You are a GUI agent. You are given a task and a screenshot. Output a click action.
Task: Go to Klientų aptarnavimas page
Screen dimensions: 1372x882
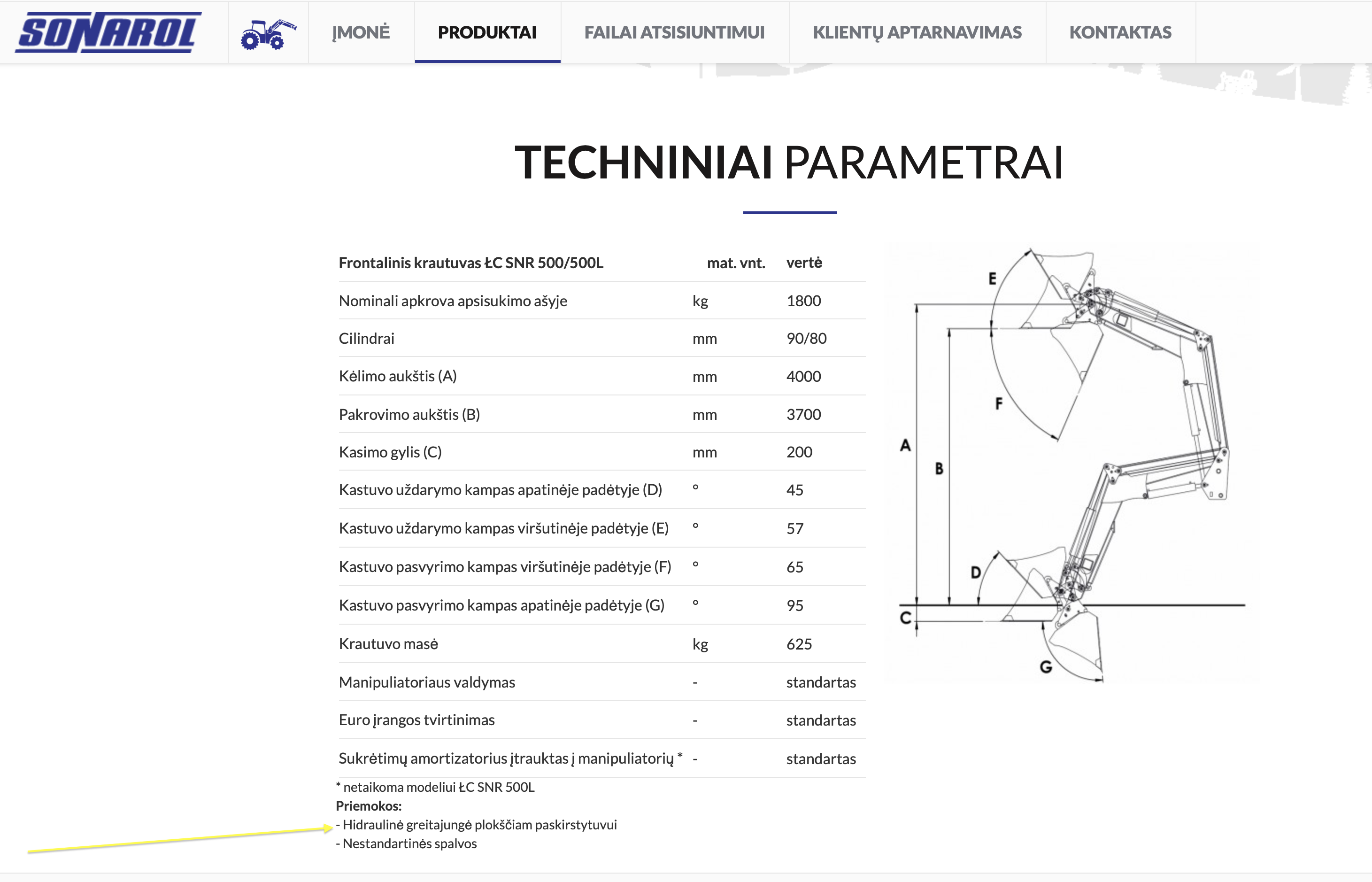coord(917,33)
